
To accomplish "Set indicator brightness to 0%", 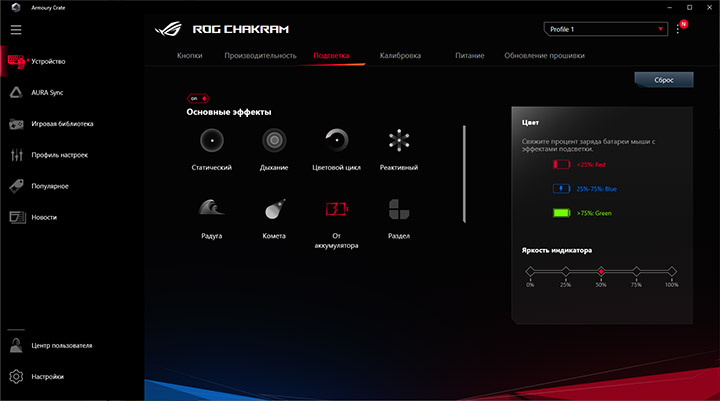I will (530, 271).
